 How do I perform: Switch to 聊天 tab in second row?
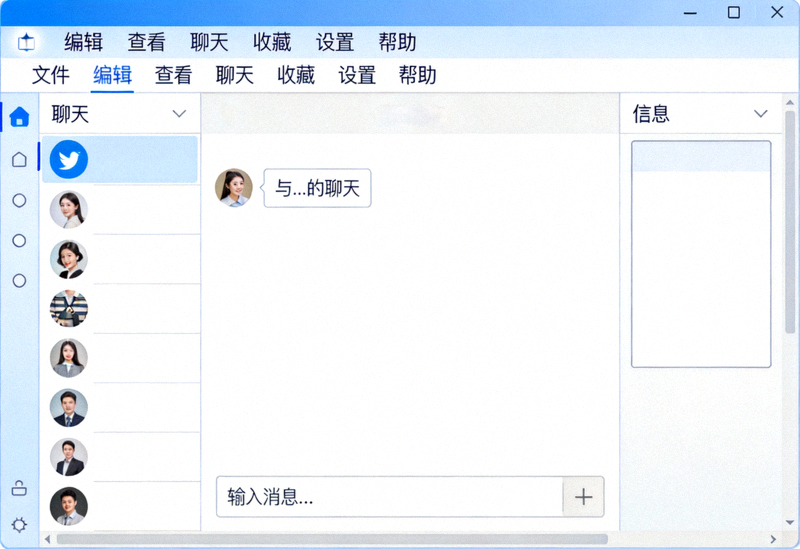tap(235, 76)
